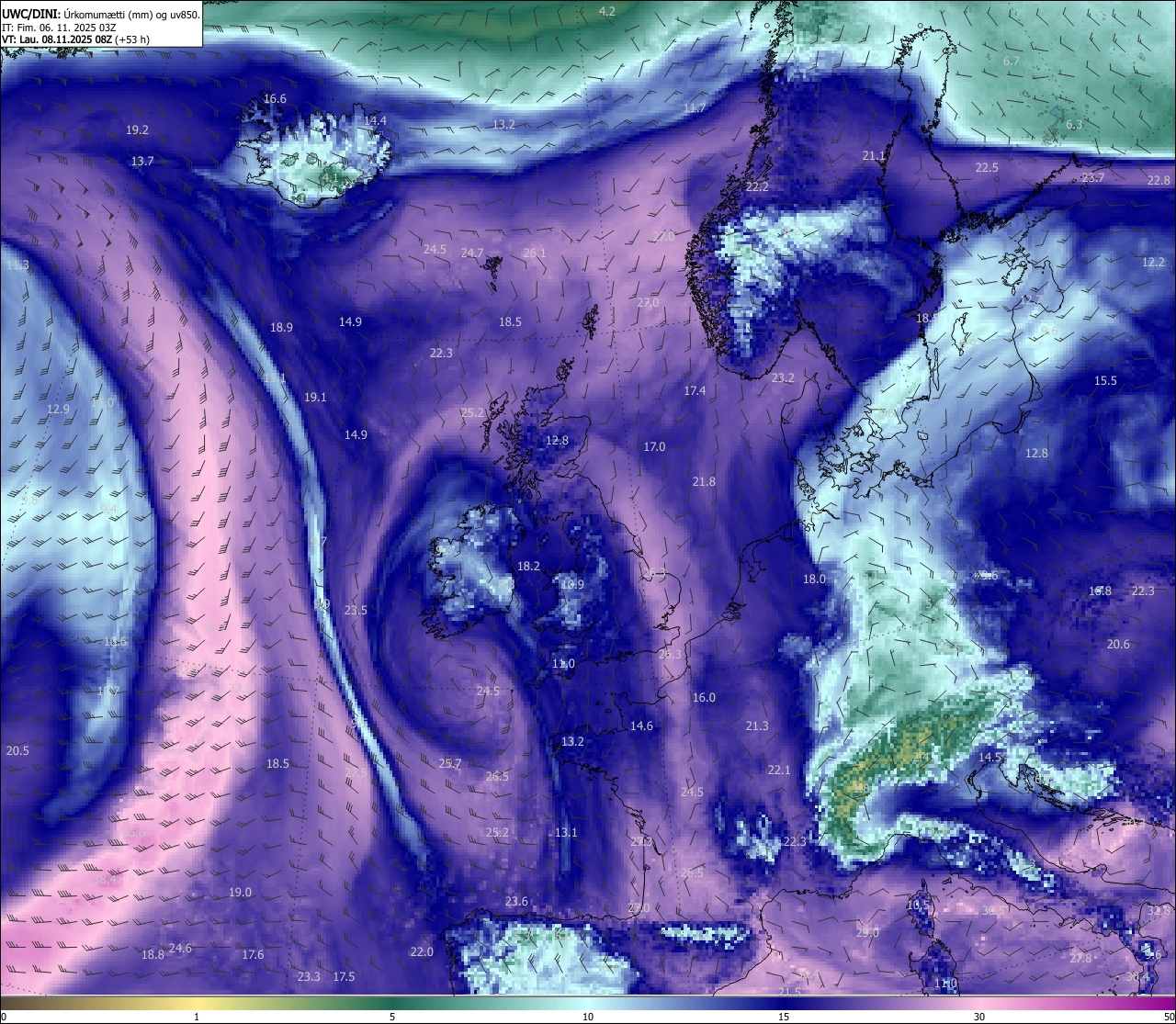
Task: Click the 20.5 value at the left edge
Action: click(17, 750)
